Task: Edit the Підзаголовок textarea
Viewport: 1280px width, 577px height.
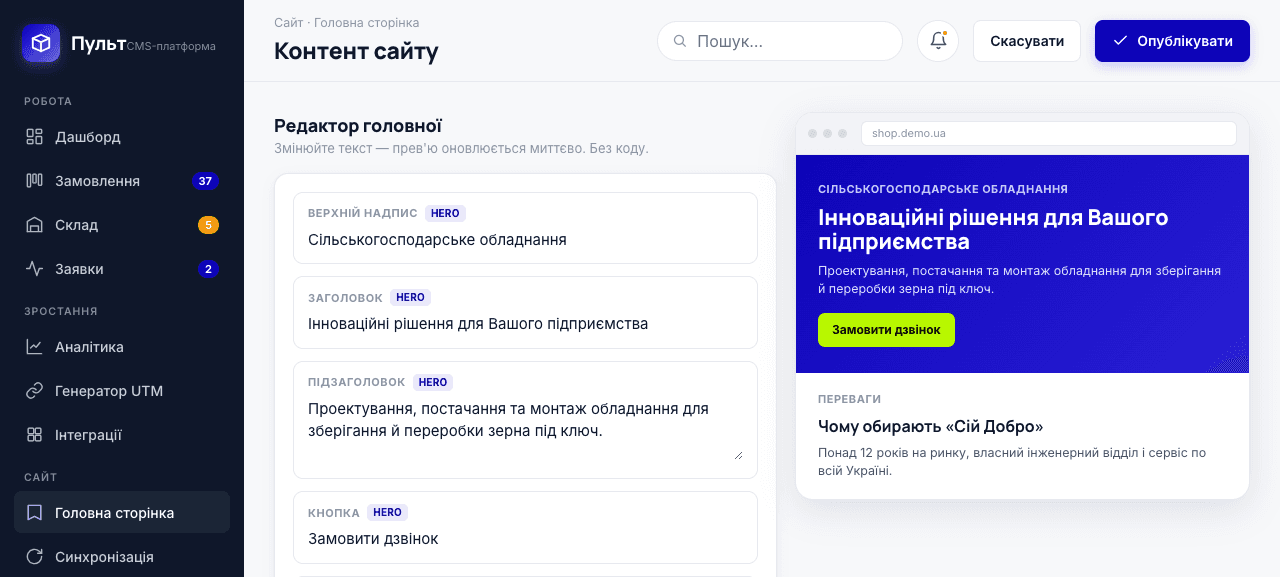Action: [525, 430]
